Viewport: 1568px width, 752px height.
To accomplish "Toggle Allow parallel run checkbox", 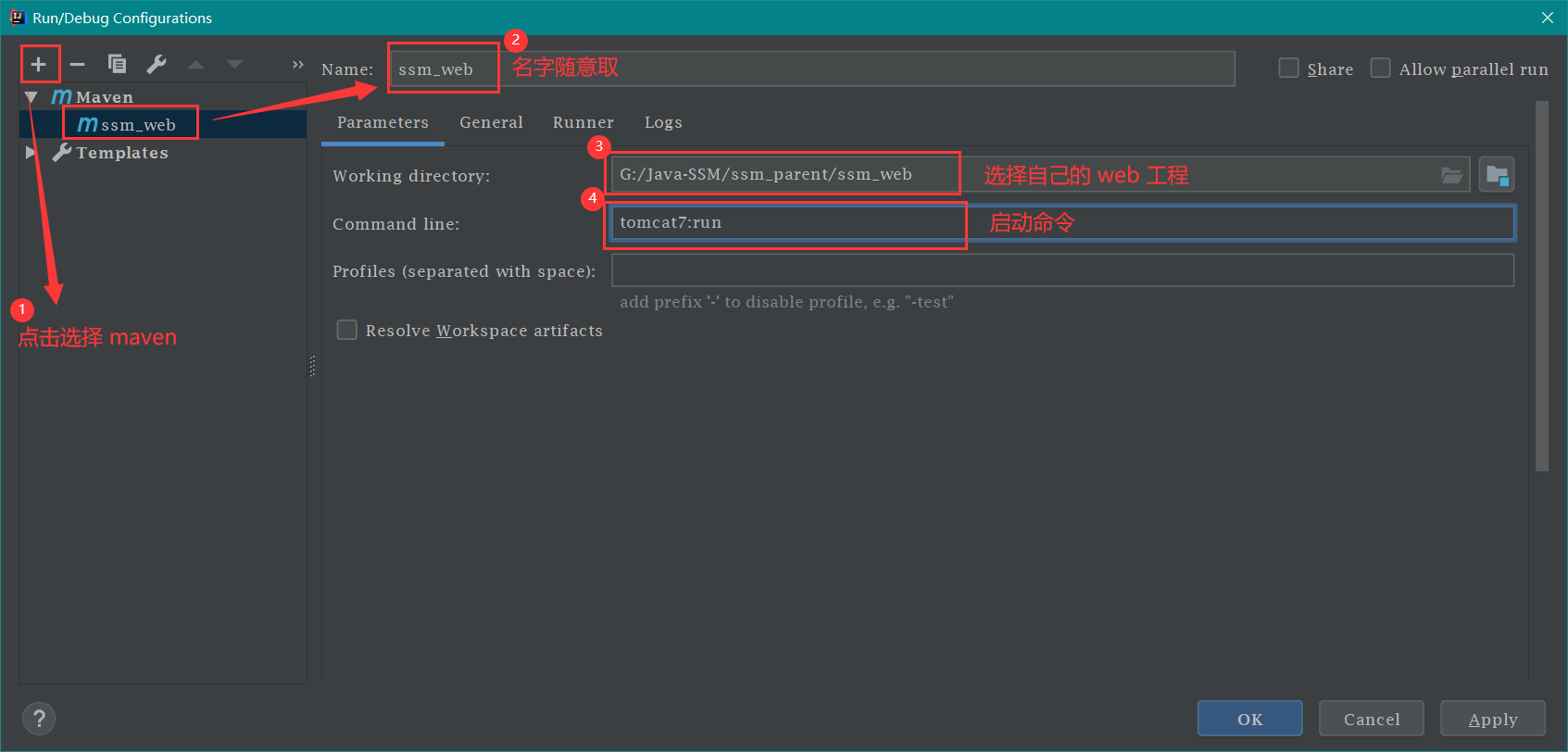I will [x=1380, y=69].
